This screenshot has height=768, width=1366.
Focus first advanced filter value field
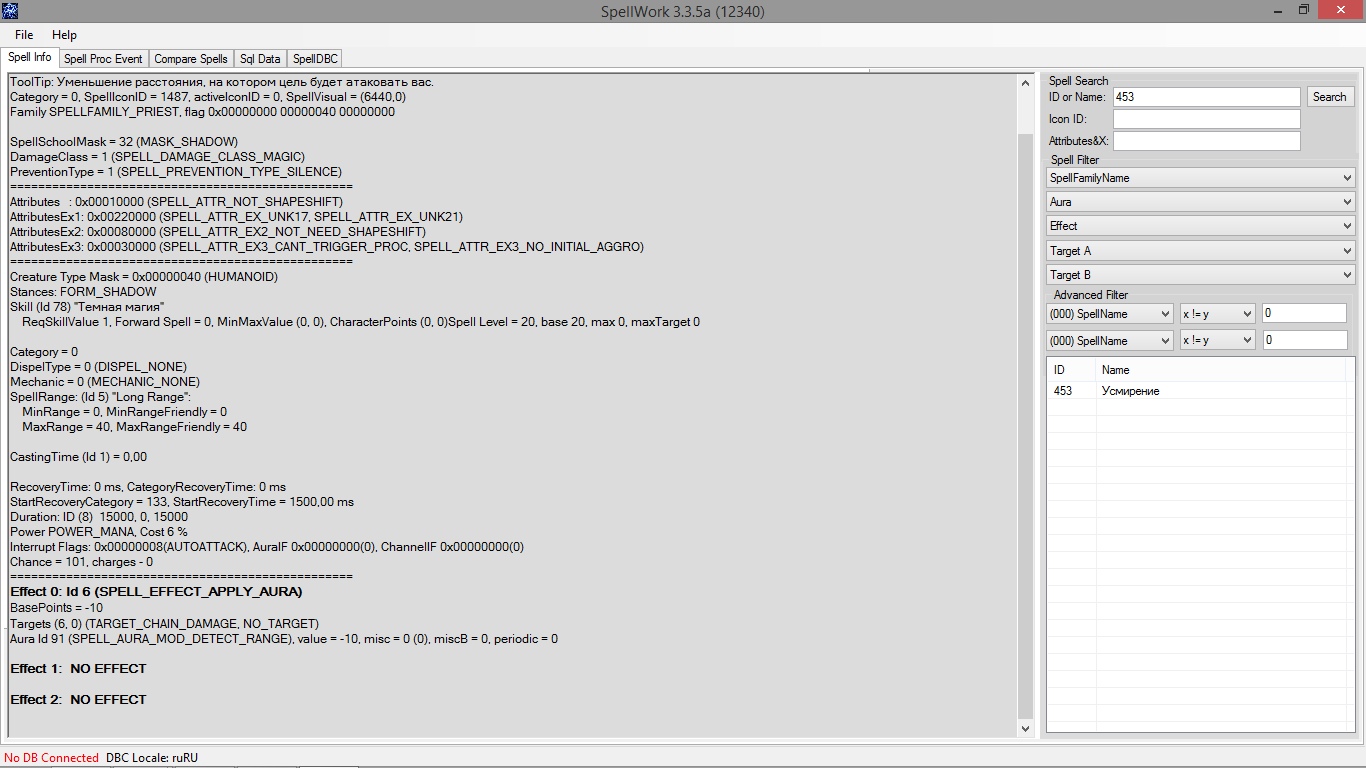pos(1304,313)
